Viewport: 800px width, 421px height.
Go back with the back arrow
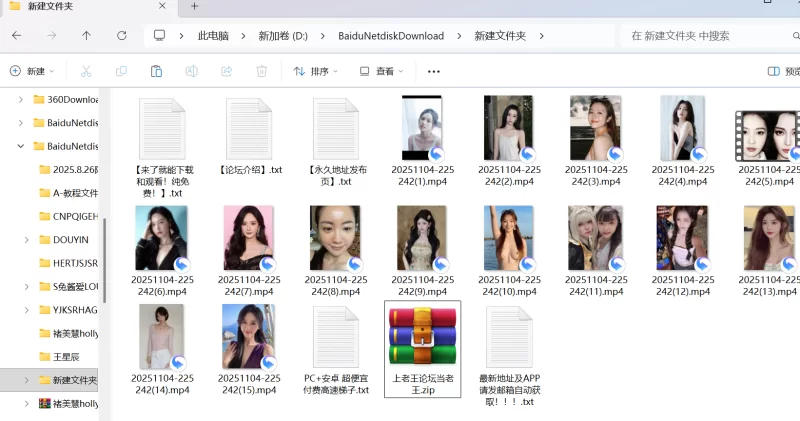coord(16,36)
